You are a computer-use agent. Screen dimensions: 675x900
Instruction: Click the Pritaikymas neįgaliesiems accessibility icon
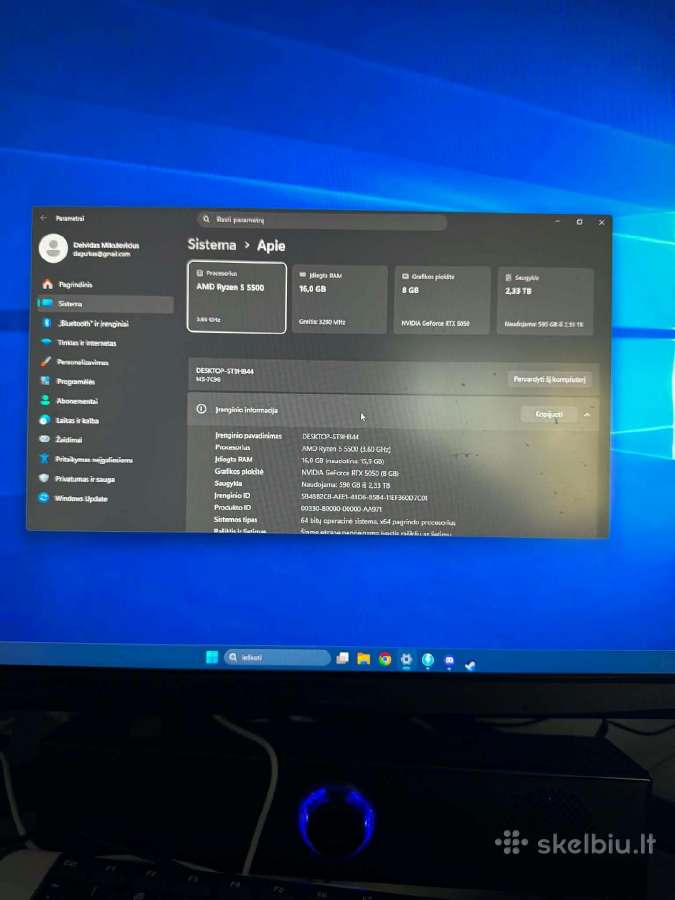(44, 459)
